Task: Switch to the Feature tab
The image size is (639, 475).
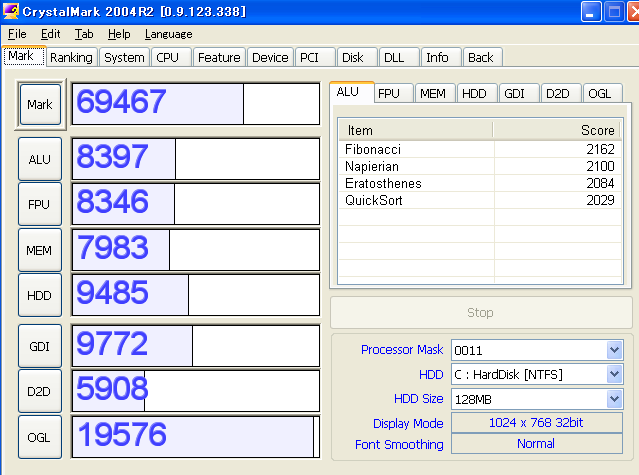Action: (x=219, y=57)
